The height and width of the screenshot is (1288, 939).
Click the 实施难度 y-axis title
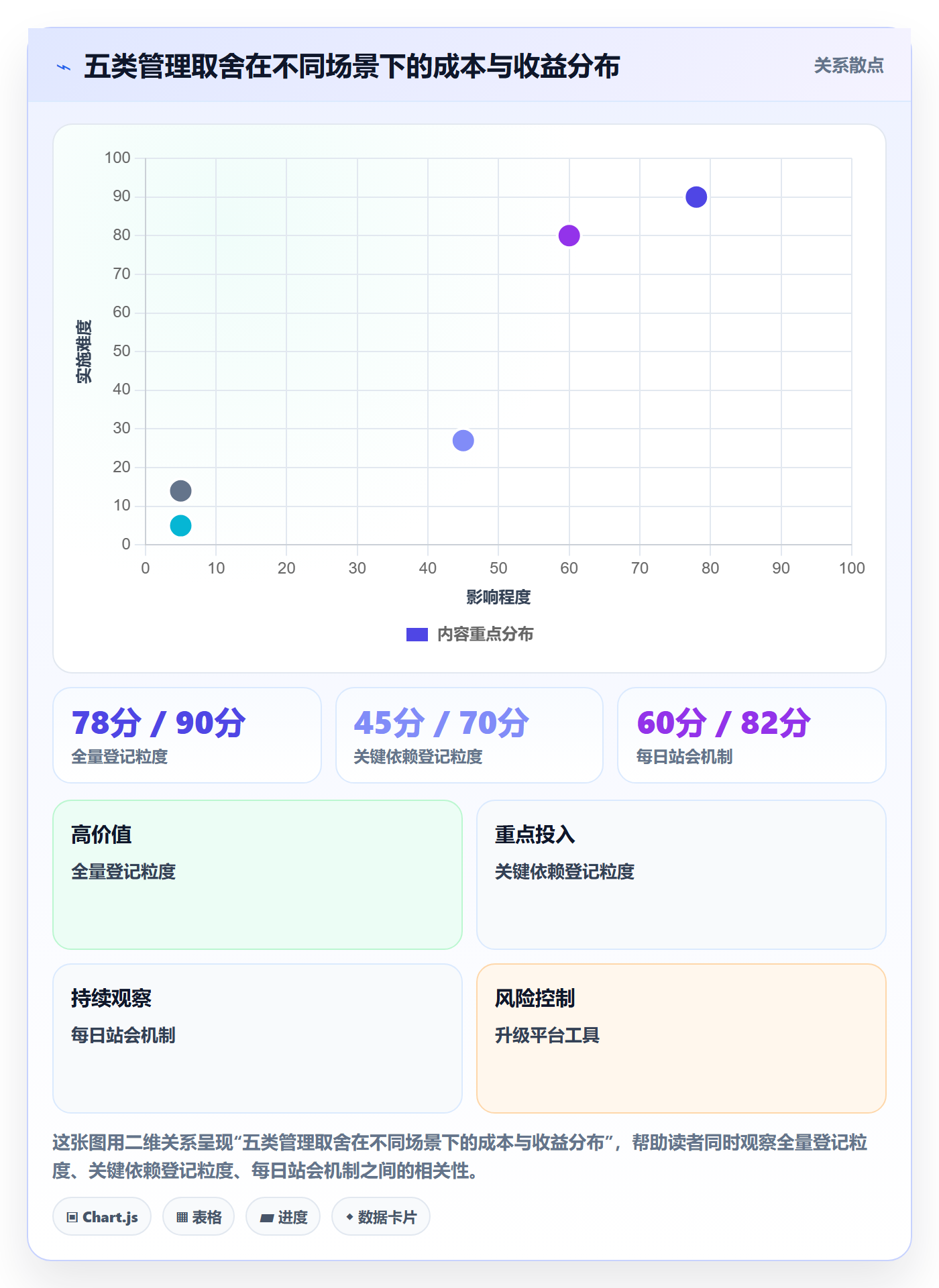pos(83,352)
